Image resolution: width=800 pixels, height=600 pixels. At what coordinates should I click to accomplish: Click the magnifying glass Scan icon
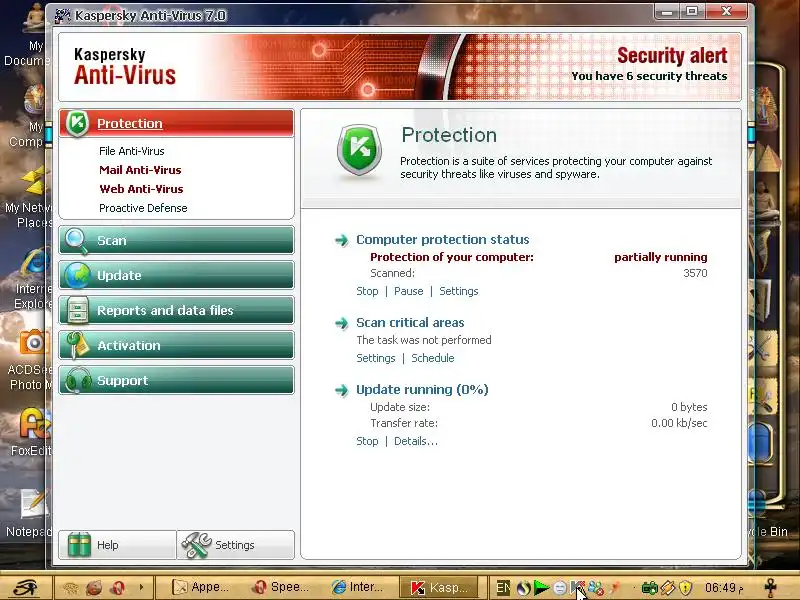pos(77,240)
